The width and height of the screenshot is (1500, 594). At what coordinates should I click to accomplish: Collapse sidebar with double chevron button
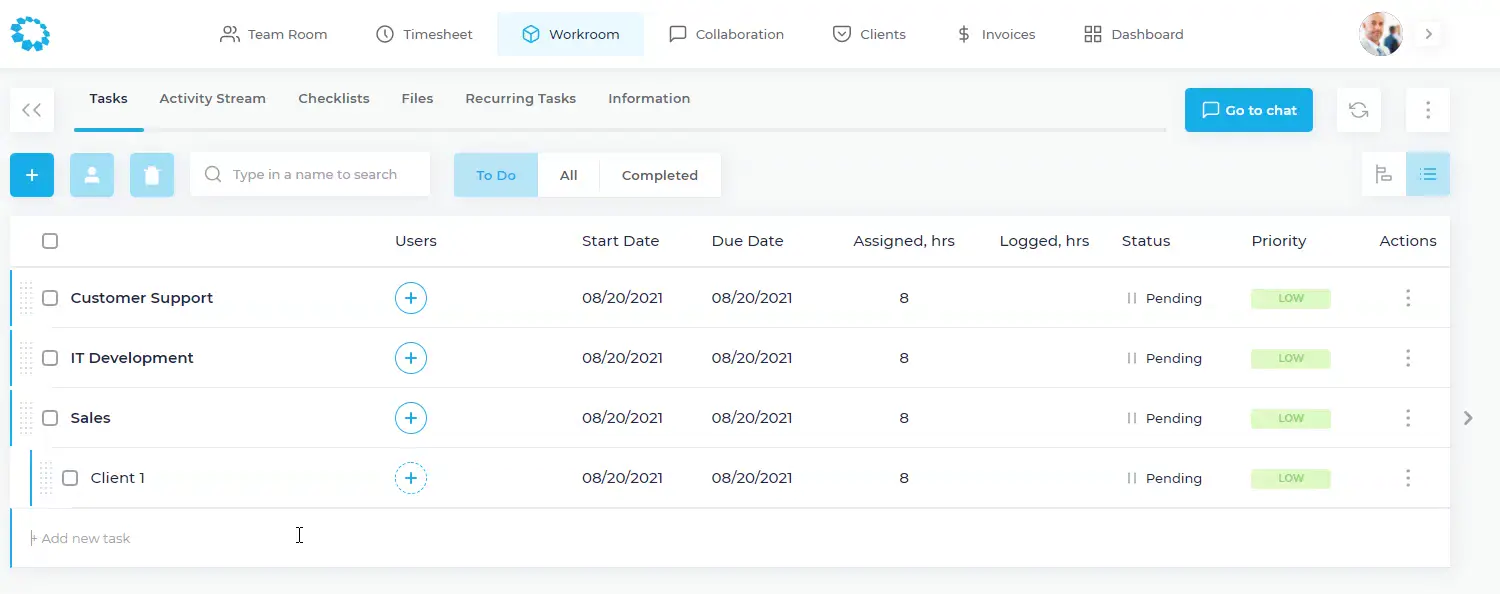(32, 110)
